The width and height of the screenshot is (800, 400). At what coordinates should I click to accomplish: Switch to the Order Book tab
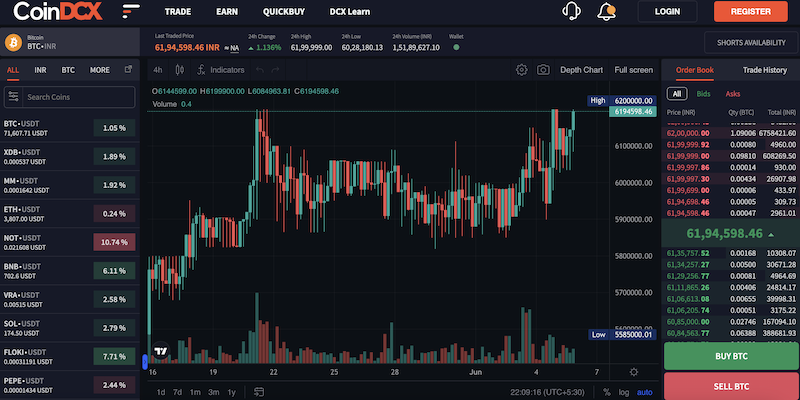694,70
